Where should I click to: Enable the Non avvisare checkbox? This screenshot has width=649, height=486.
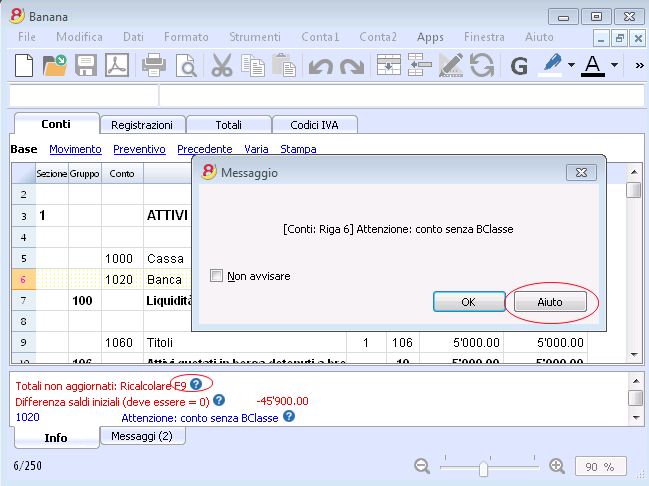(216, 276)
